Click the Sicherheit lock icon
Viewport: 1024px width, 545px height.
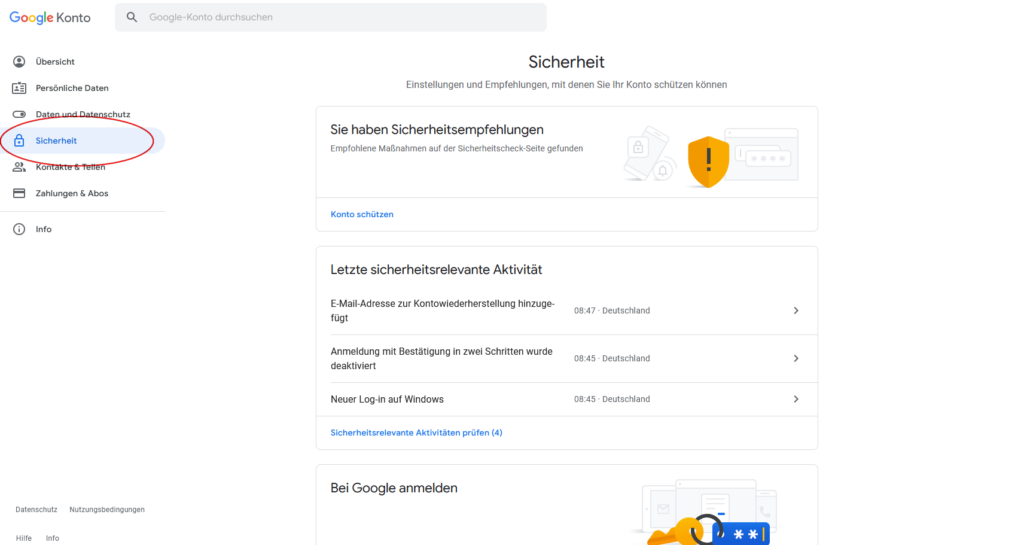[19, 141]
